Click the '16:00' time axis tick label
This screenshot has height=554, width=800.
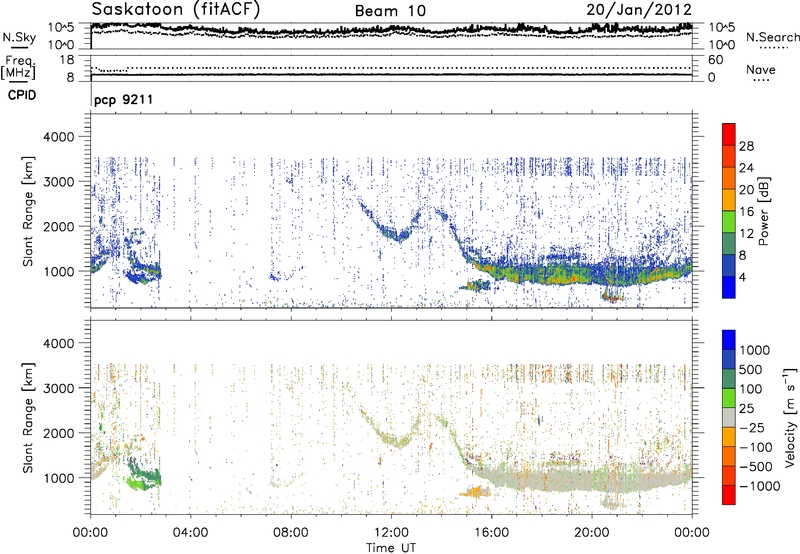click(491, 533)
